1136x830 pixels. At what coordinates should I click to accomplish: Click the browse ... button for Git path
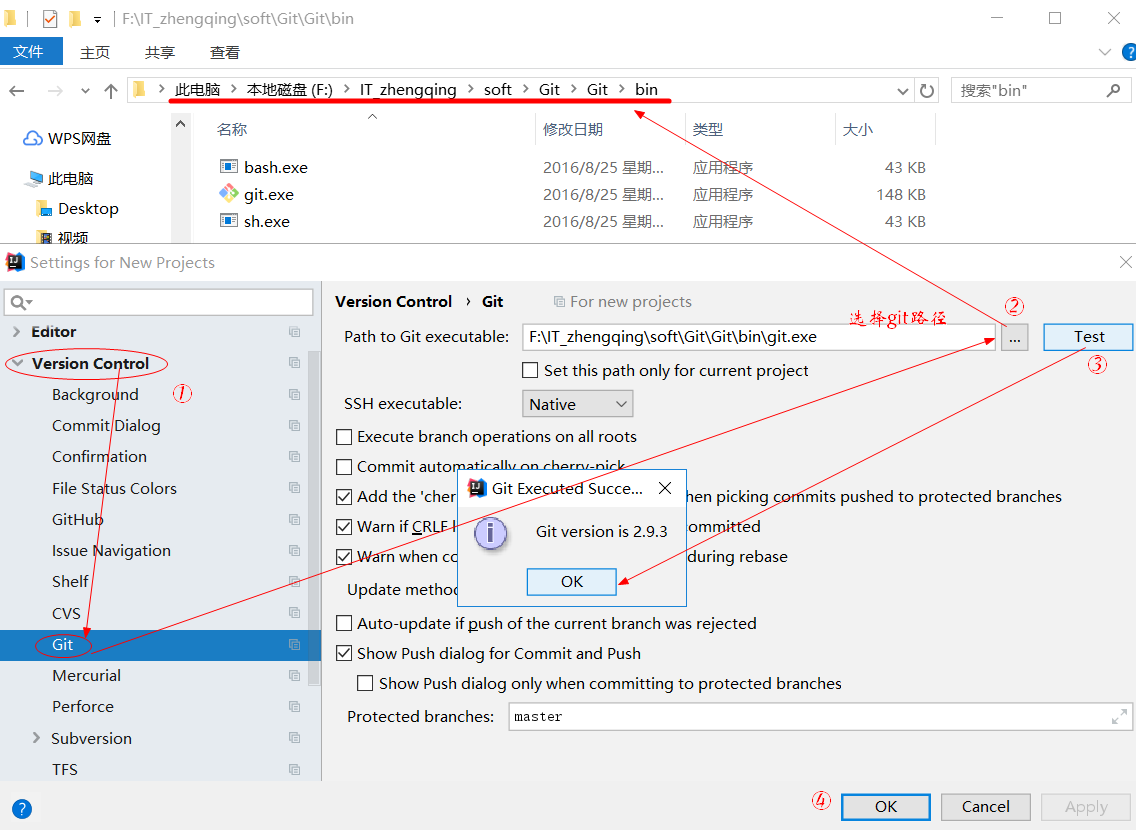(1014, 338)
